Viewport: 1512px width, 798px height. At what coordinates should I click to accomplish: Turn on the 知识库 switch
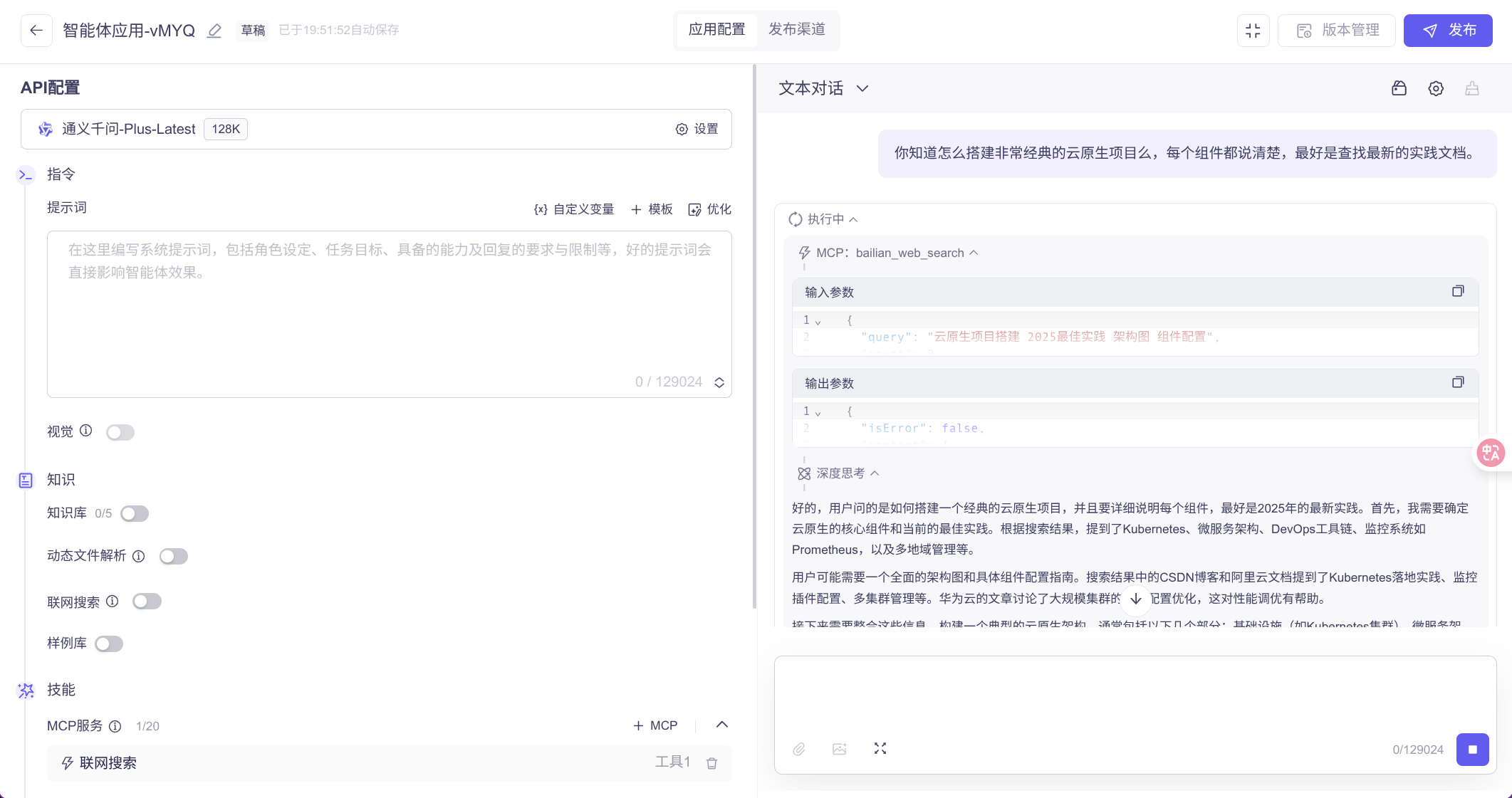pos(135,513)
